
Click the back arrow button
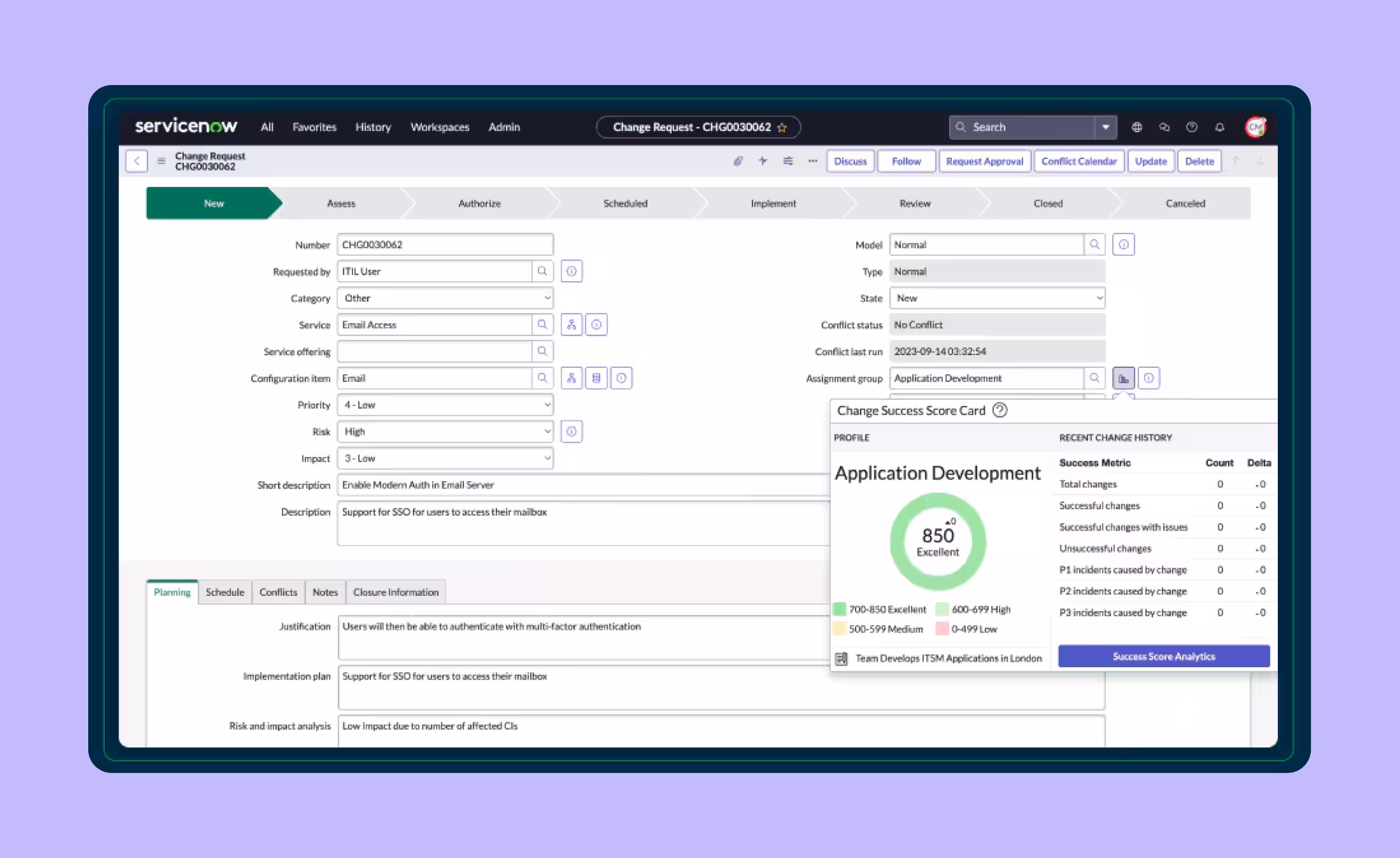[x=137, y=161]
